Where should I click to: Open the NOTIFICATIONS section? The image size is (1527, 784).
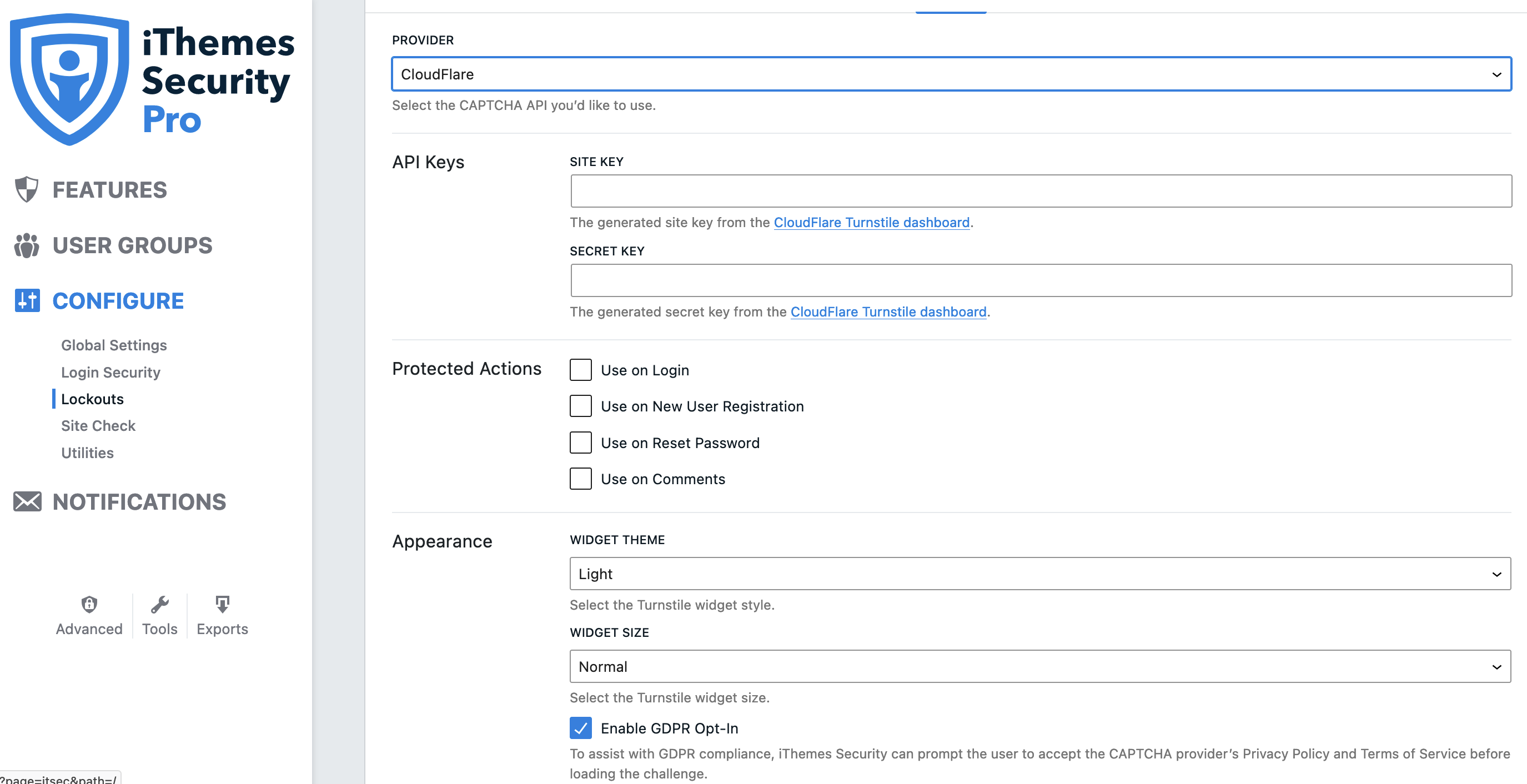[139, 501]
